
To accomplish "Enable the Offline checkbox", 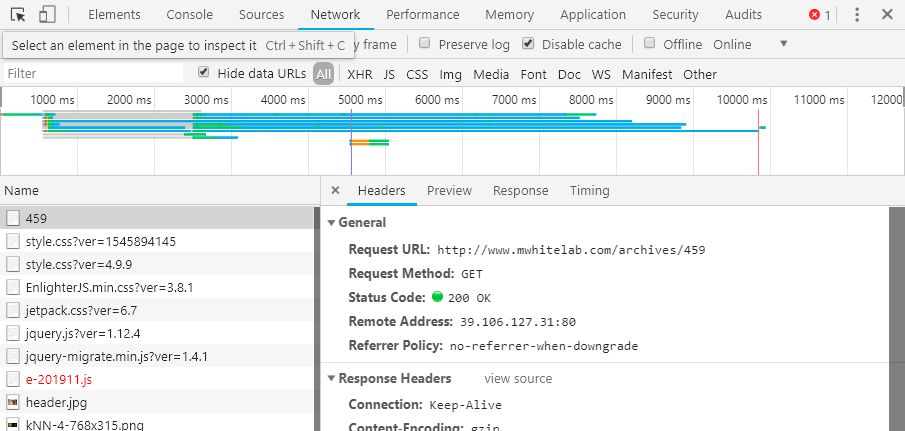I will [x=649, y=43].
